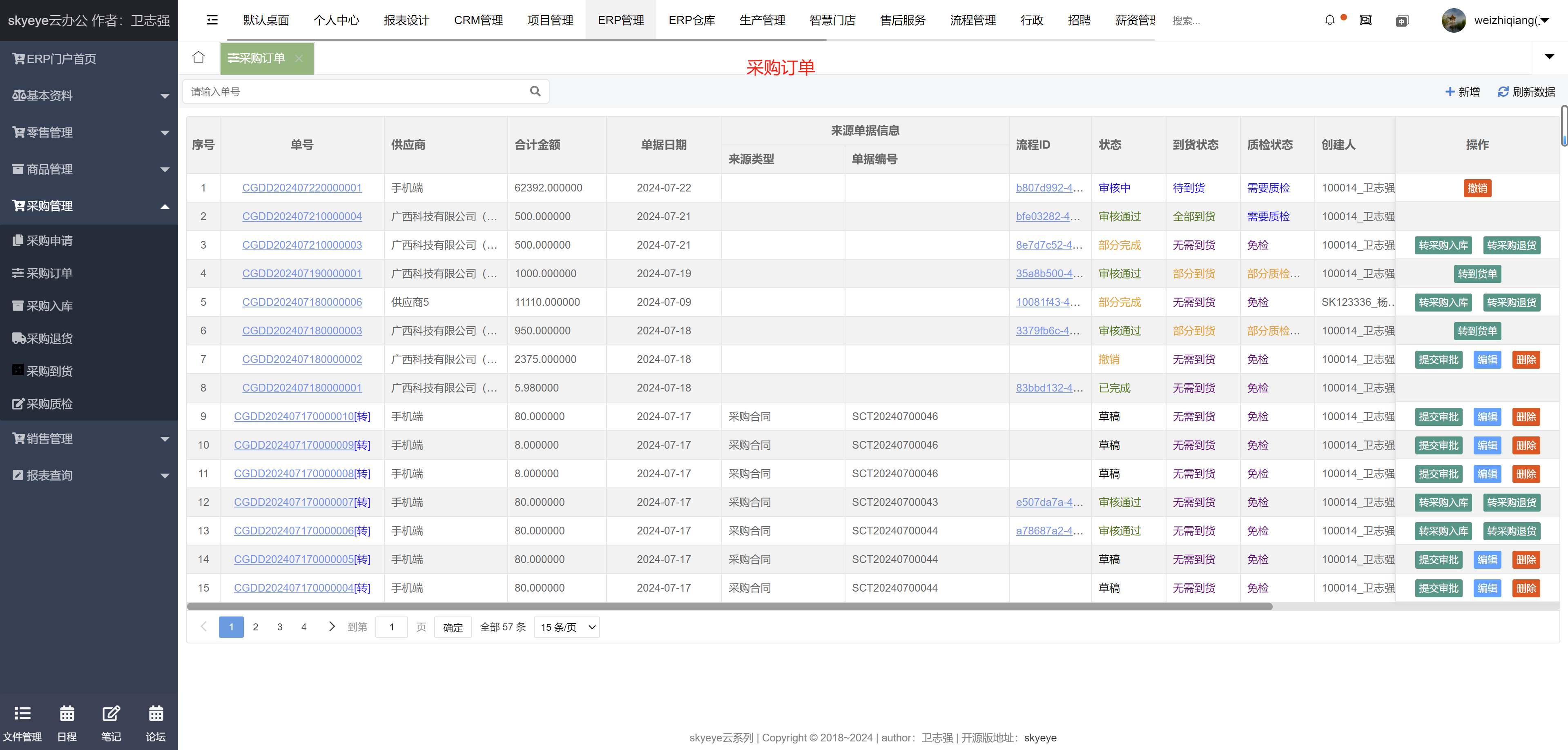Switch to ERP仓库 top menu
Viewport: 1568px width, 750px height.
691,20
